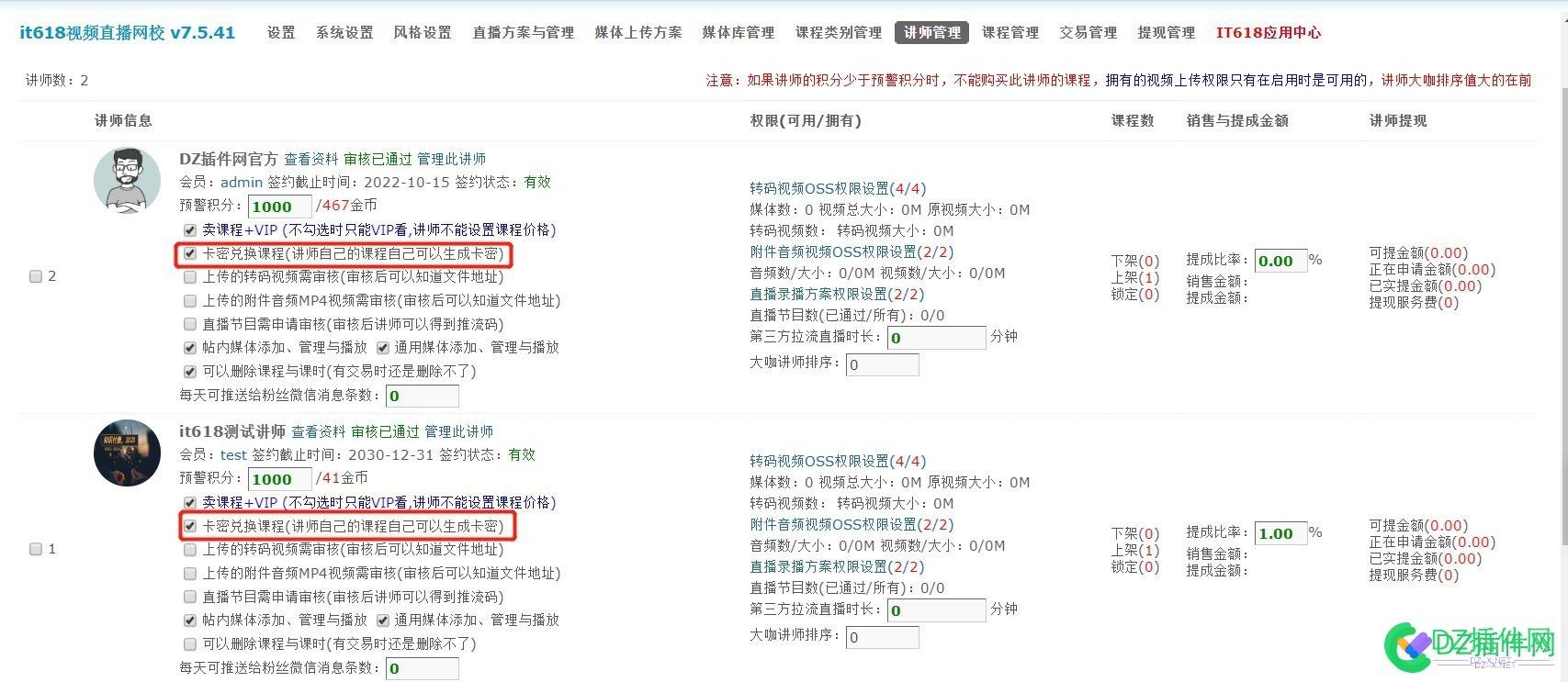
Task: Check 可以删除课程与课时 for it618测试讲师
Action: coord(190,644)
